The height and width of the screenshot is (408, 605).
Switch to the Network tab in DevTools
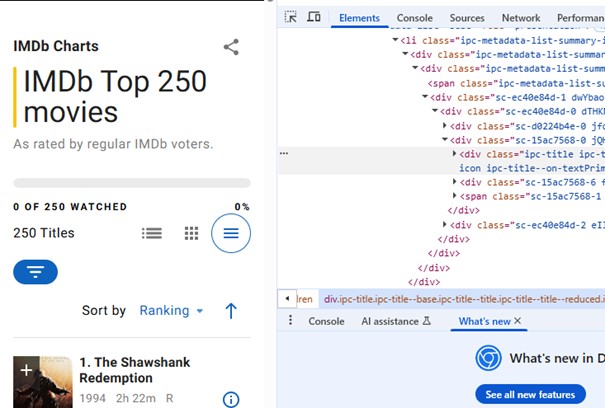pos(520,18)
